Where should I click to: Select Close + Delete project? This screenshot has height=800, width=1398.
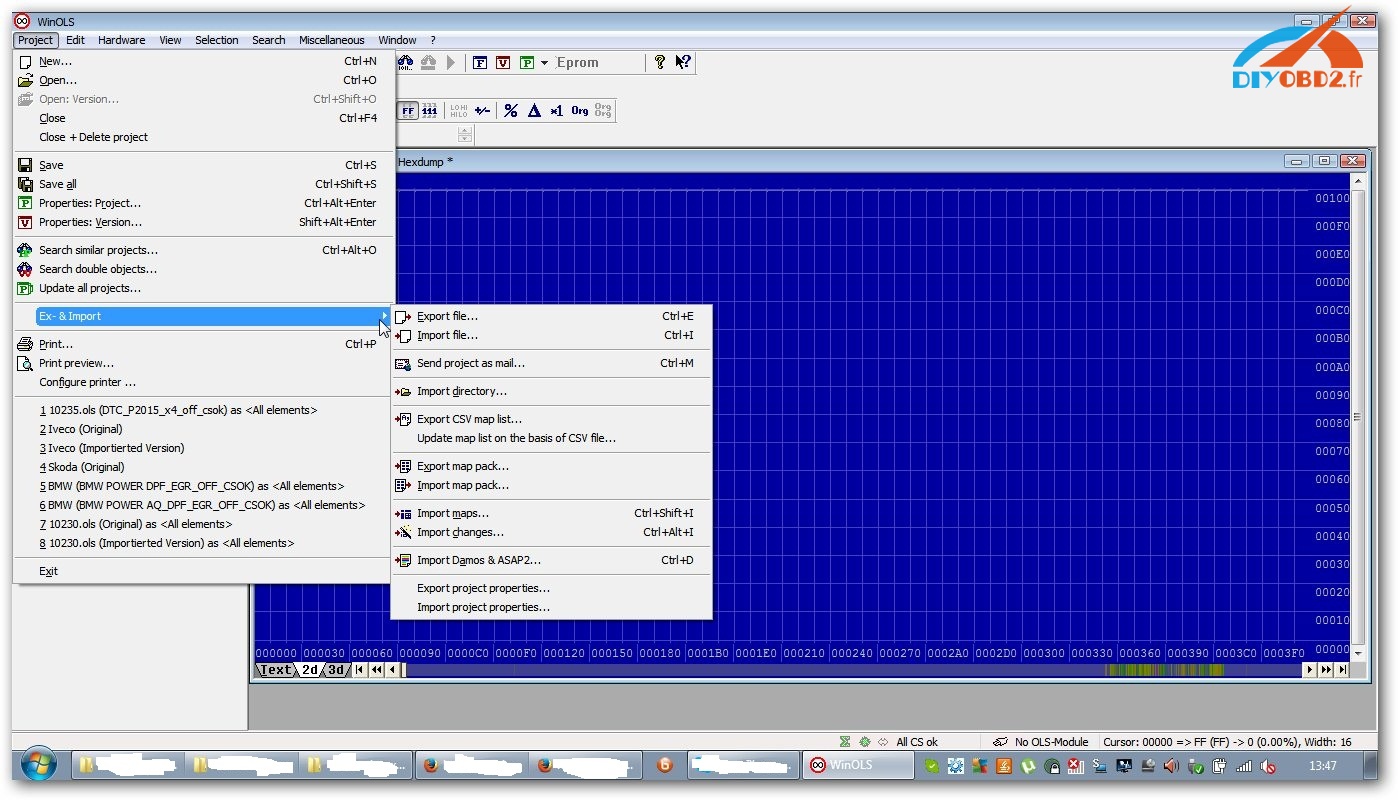pyautogui.click(x=201, y=137)
